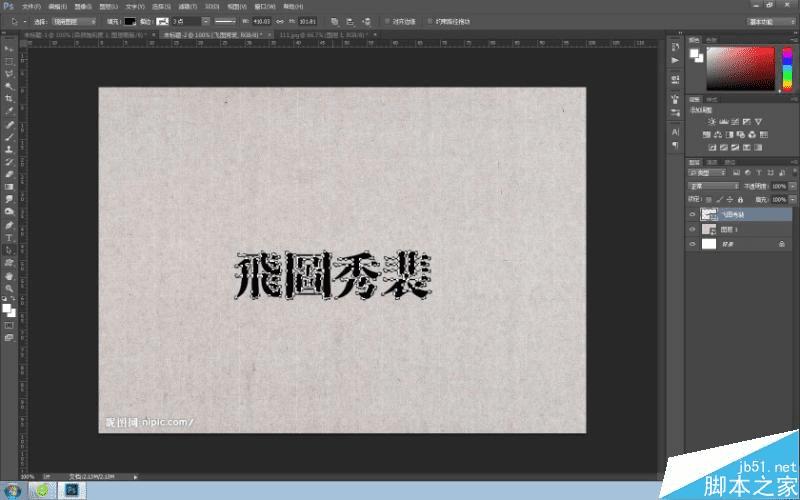Change screen mode from toolbox bottom
The image size is (800, 500).
click(9, 337)
